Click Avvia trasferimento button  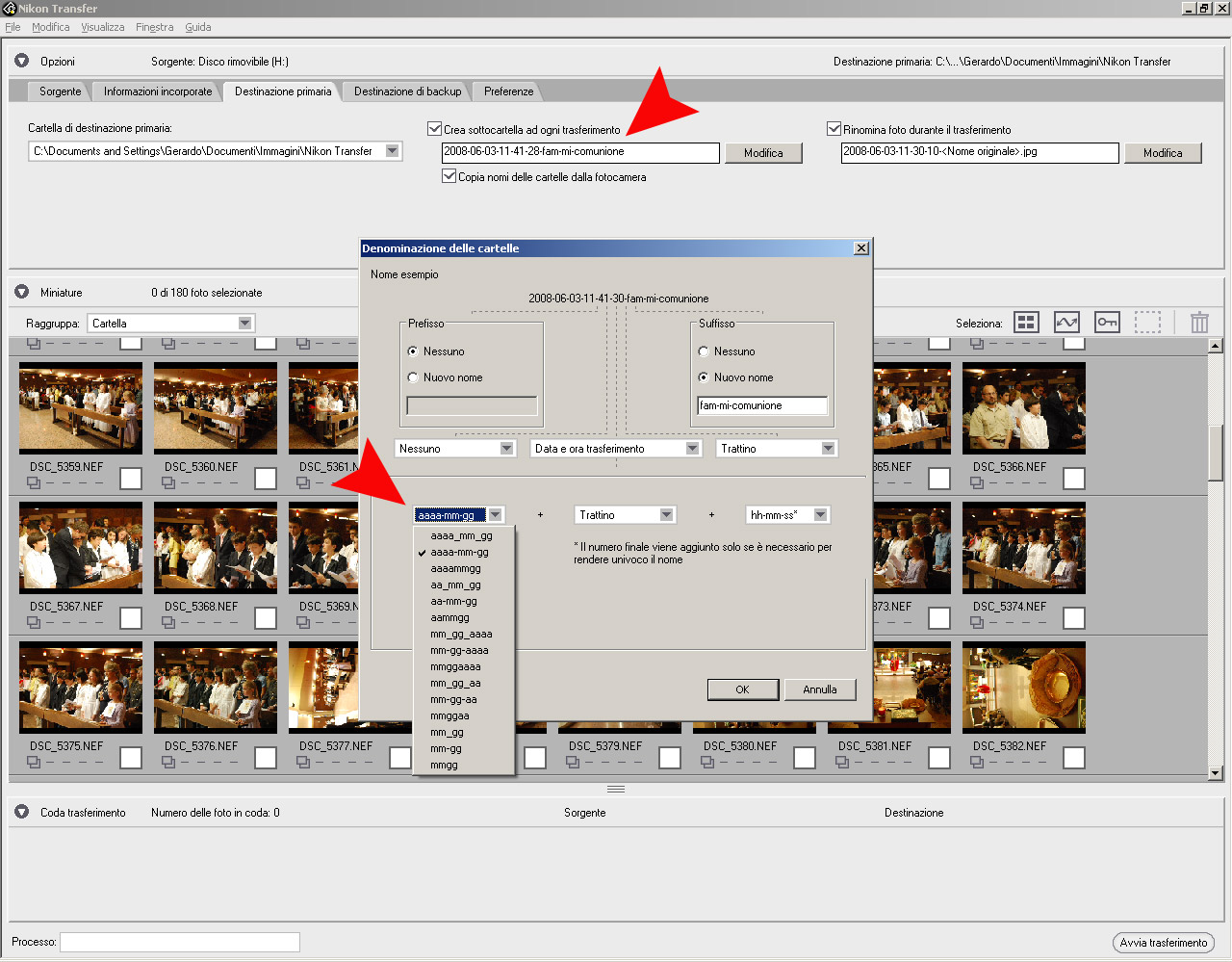pyautogui.click(x=1163, y=943)
